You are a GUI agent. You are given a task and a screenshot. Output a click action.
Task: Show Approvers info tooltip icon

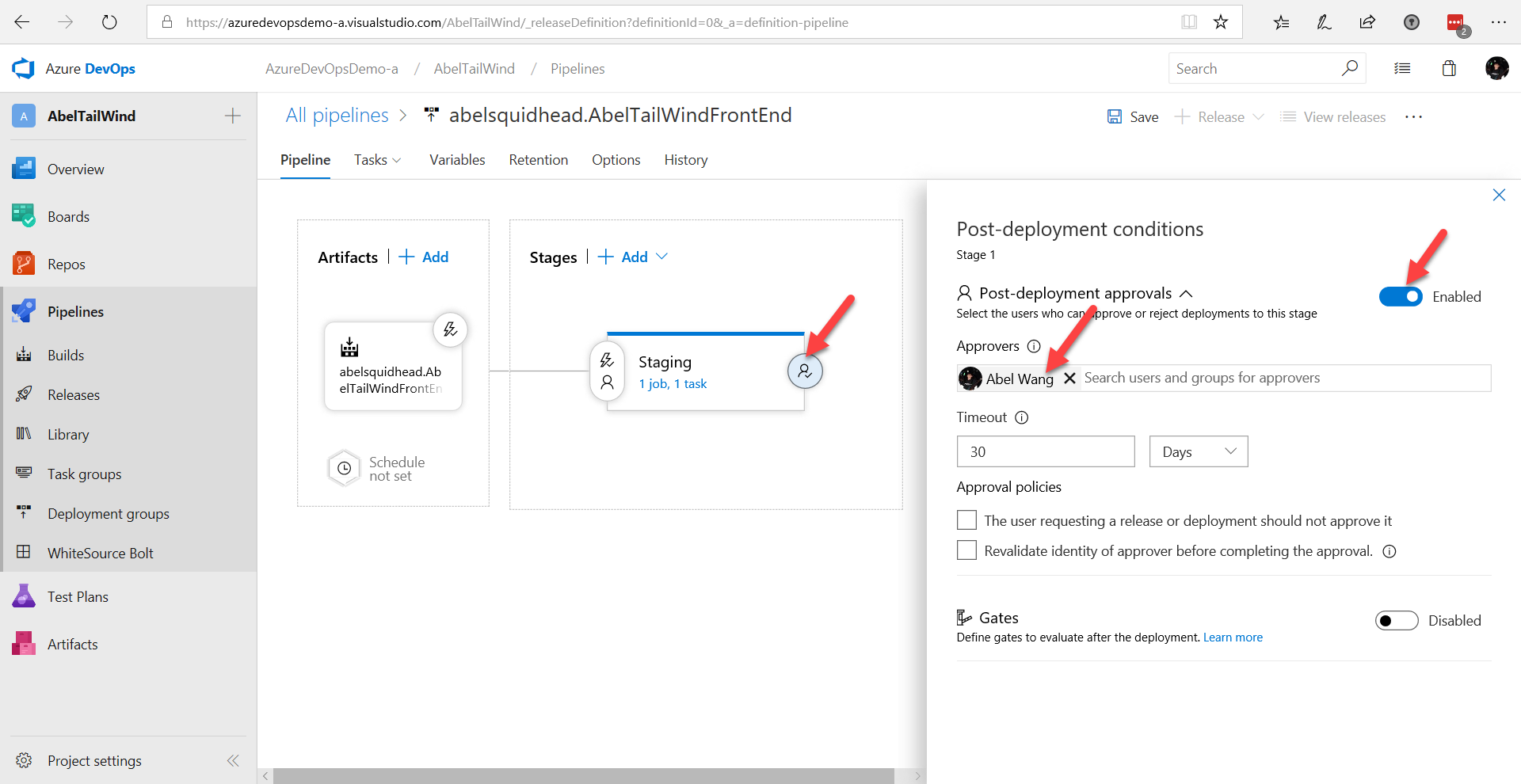[x=1034, y=346]
